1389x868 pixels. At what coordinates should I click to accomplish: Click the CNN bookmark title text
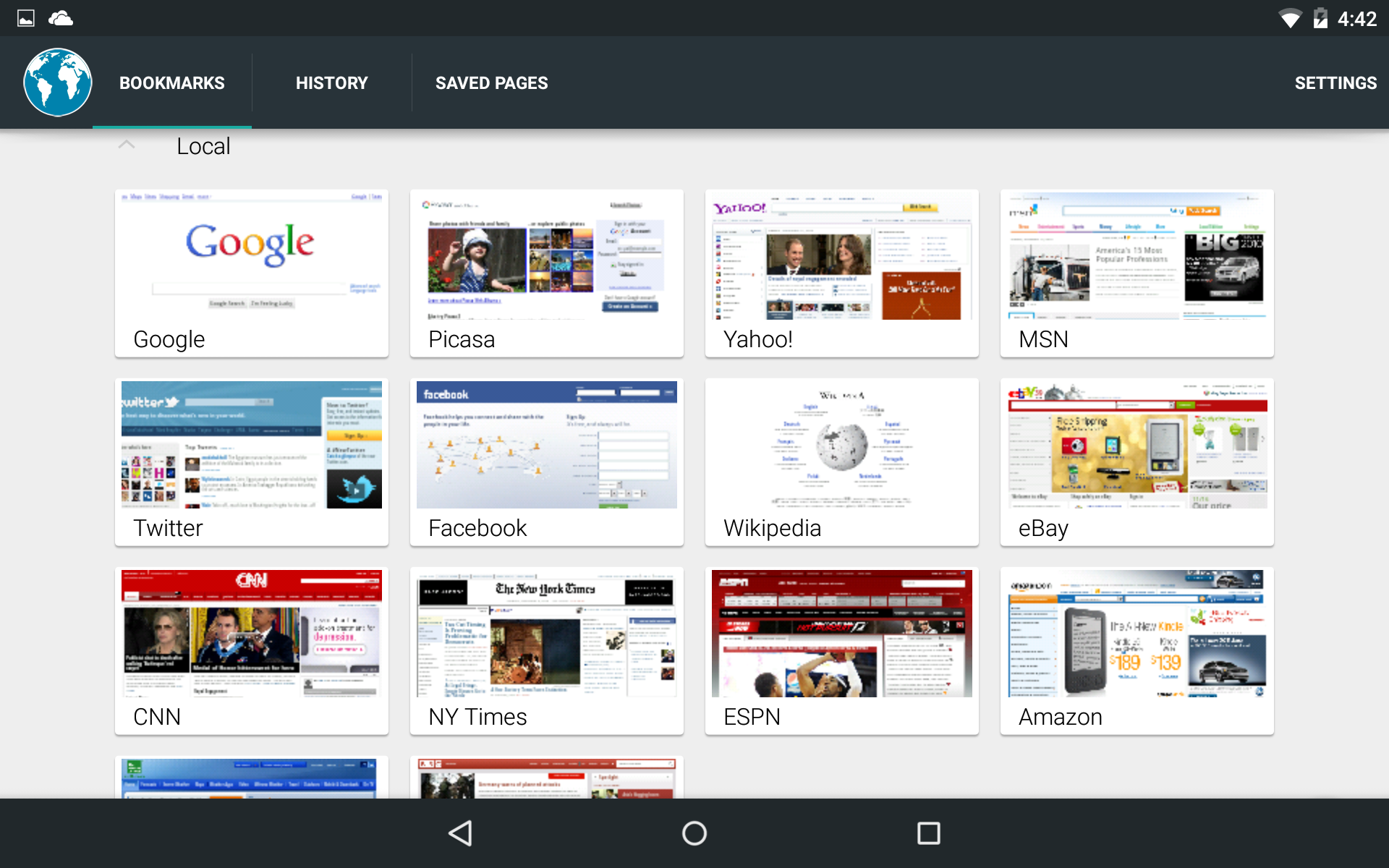(157, 717)
